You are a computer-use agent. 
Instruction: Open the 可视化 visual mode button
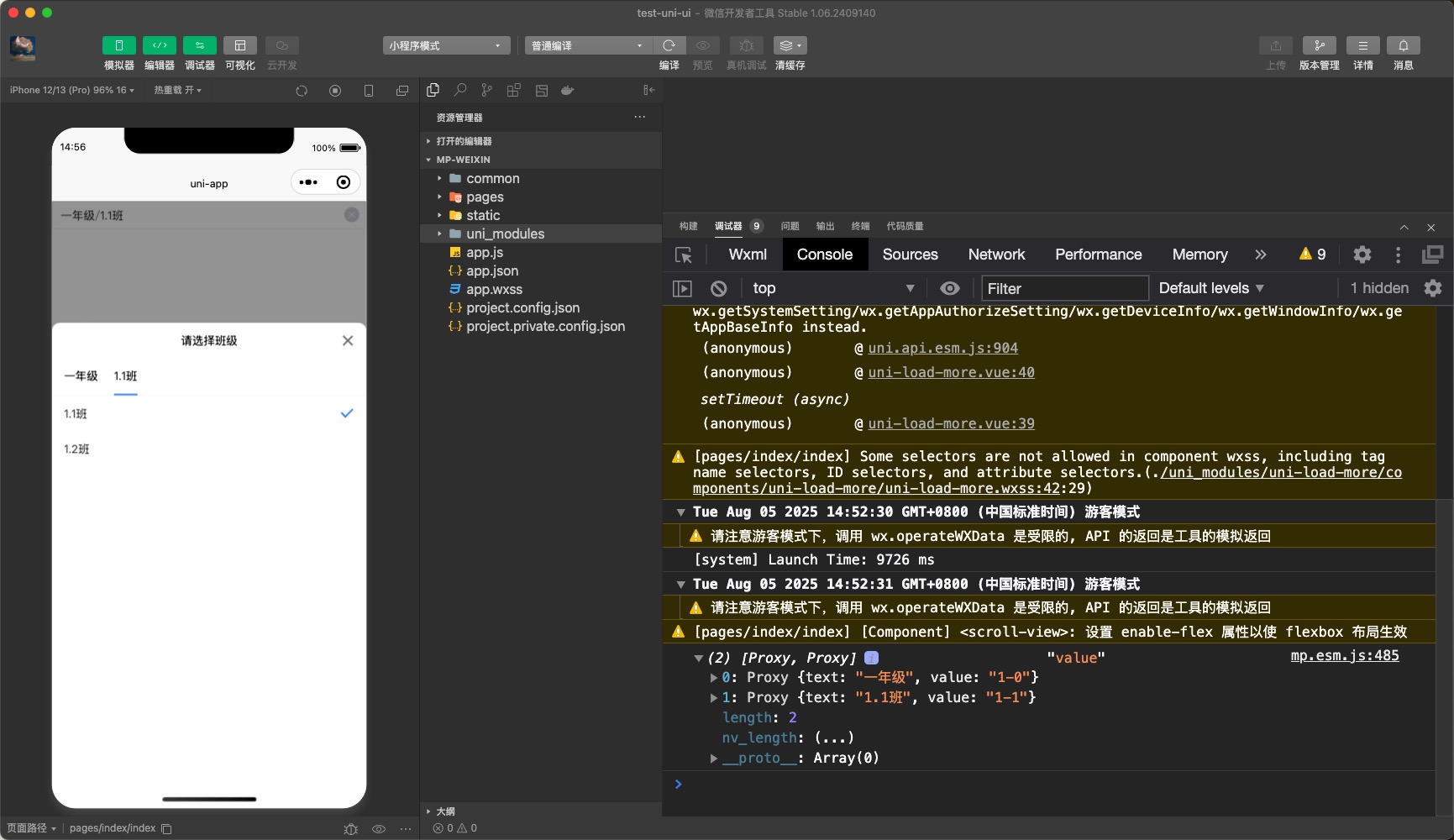click(x=239, y=45)
